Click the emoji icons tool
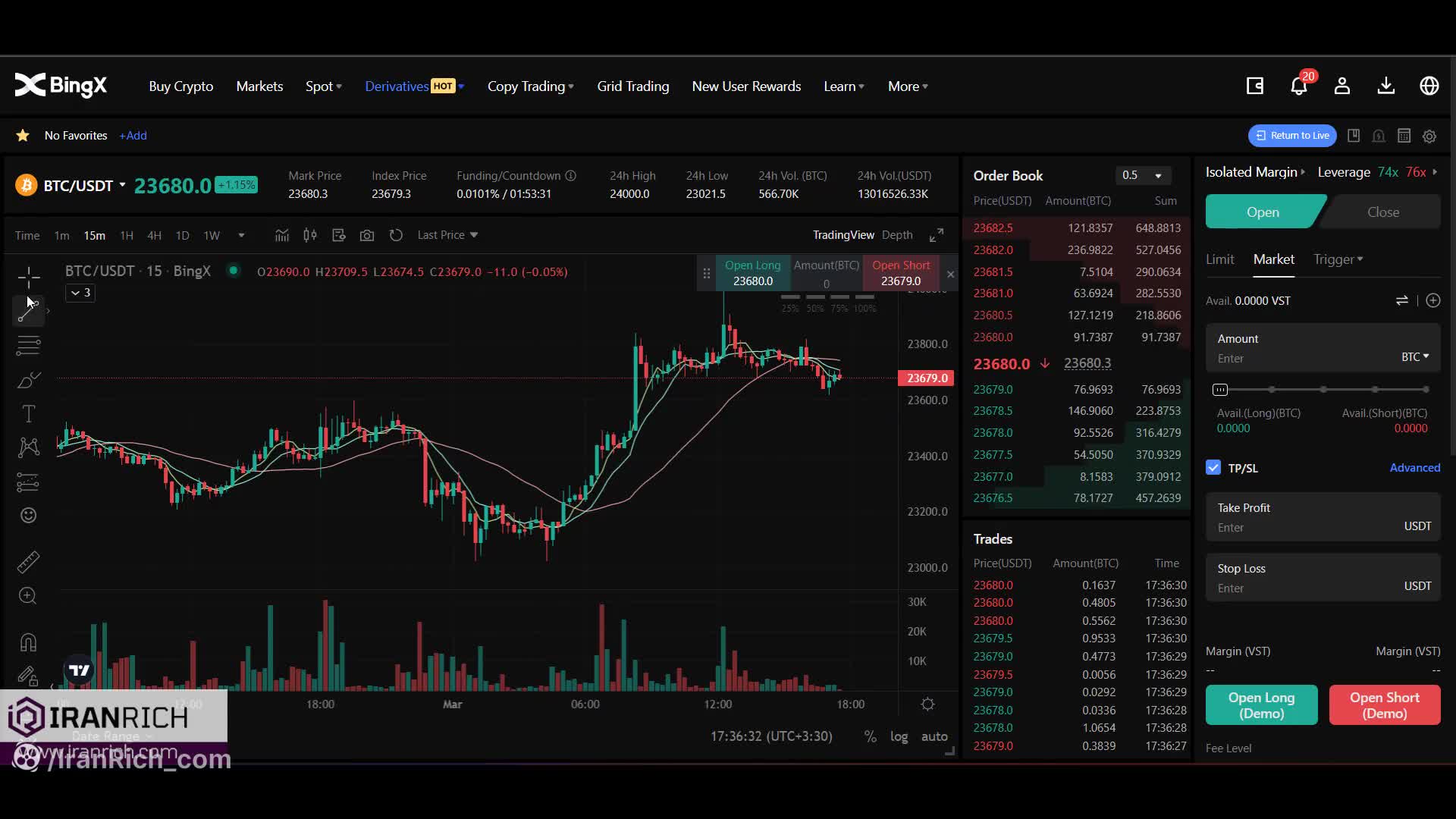 pyautogui.click(x=28, y=516)
